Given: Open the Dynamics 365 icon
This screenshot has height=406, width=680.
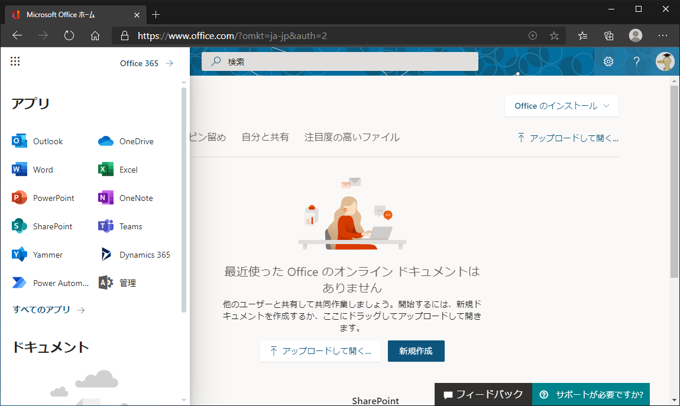Looking at the screenshot, I should [105, 255].
